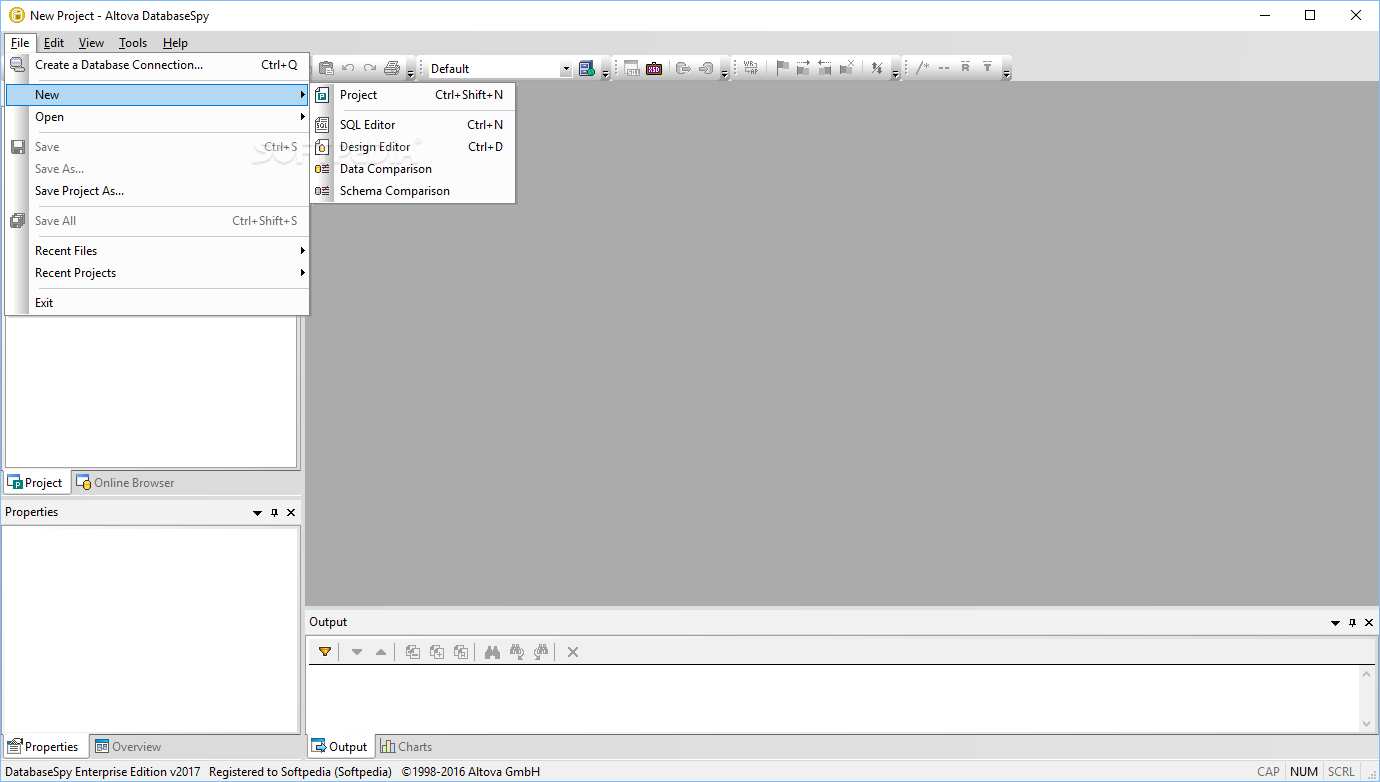The height and width of the screenshot is (782, 1380).
Task: Click the copy message with children plus icon
Action: pos(437,652)
